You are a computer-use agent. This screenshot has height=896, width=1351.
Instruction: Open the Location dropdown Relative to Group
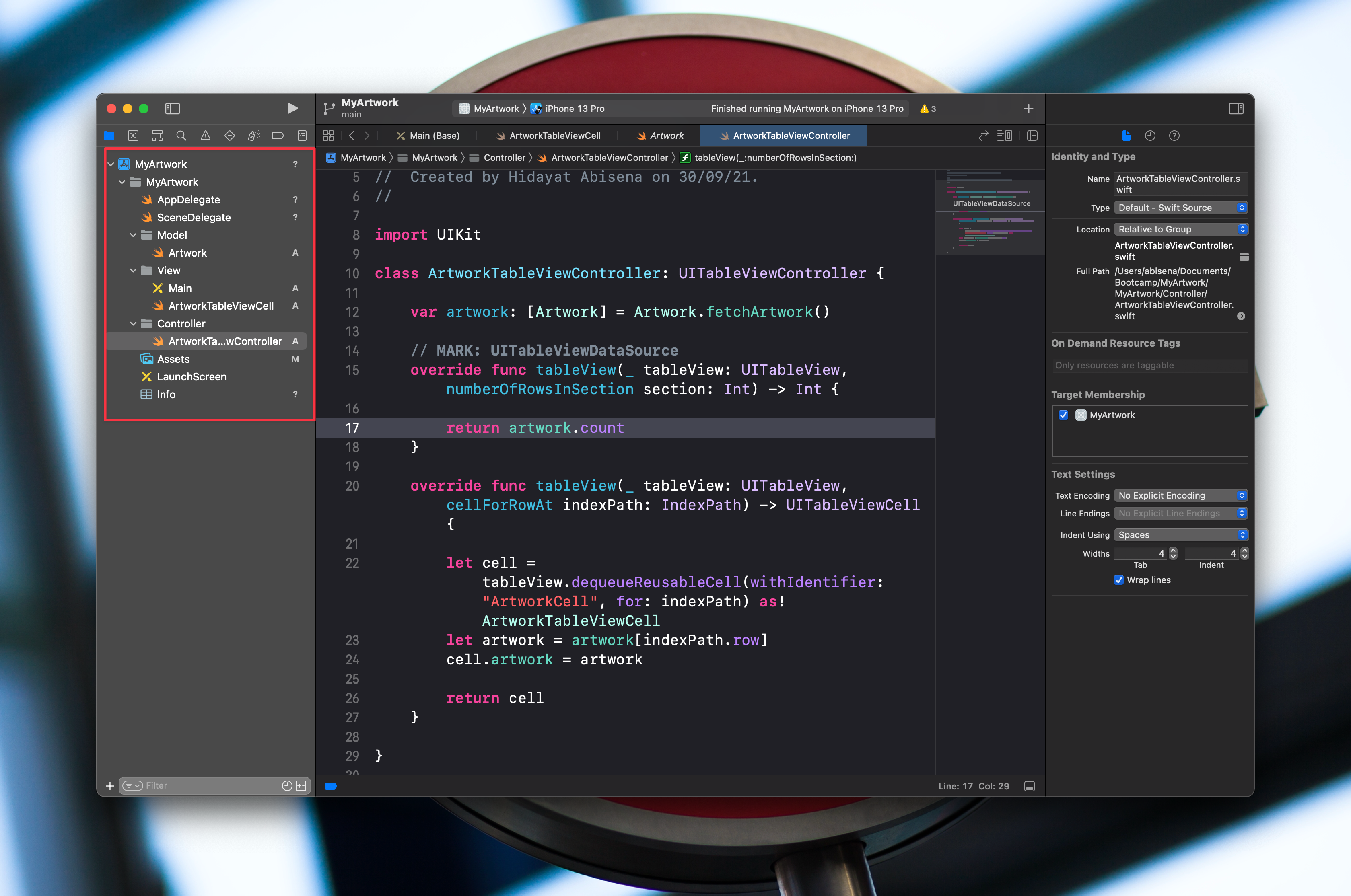tap(1181, 229)
